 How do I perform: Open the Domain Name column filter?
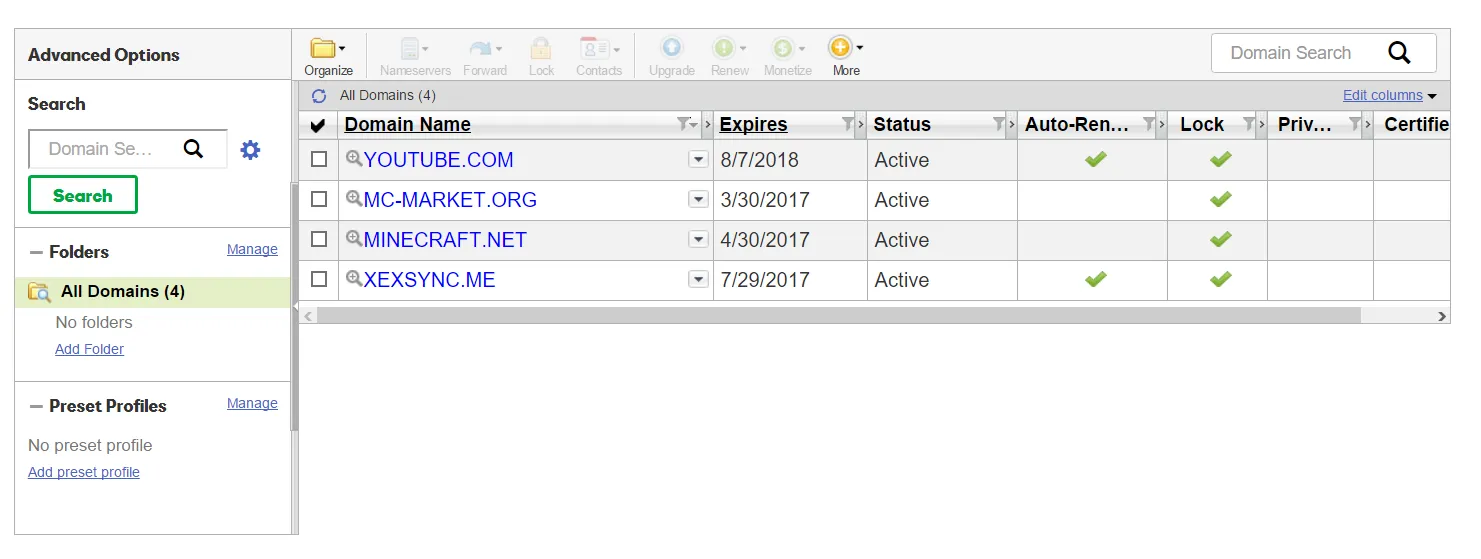point(686,124)
